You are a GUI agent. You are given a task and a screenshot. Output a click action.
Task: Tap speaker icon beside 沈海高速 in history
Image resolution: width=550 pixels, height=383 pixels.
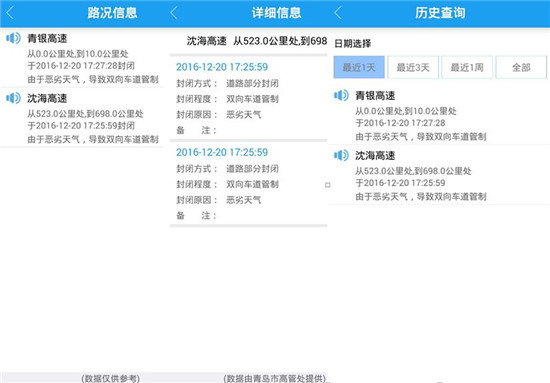pyautogui.click(x=341, y=155)
